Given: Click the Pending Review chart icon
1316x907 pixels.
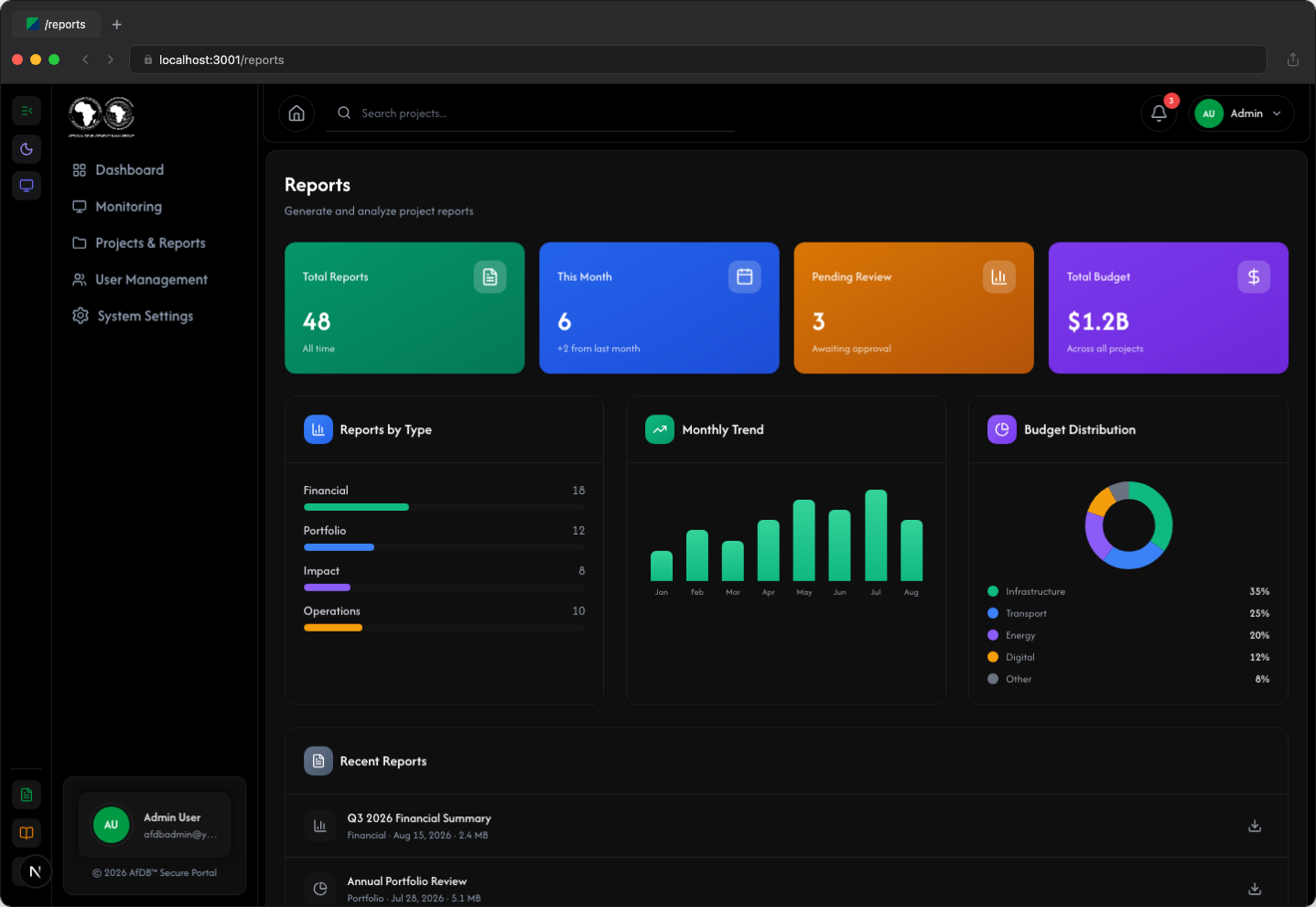Looking at the screenshot, I should pos(999,276).
